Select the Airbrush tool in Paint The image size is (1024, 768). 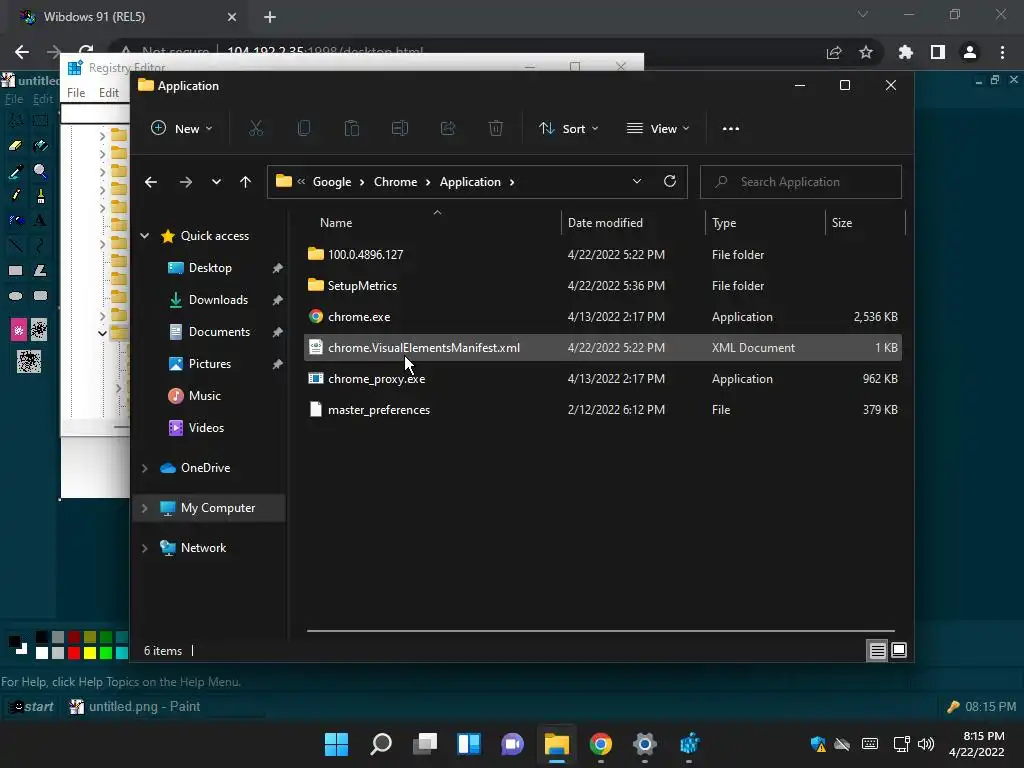(x=16, y=220)
